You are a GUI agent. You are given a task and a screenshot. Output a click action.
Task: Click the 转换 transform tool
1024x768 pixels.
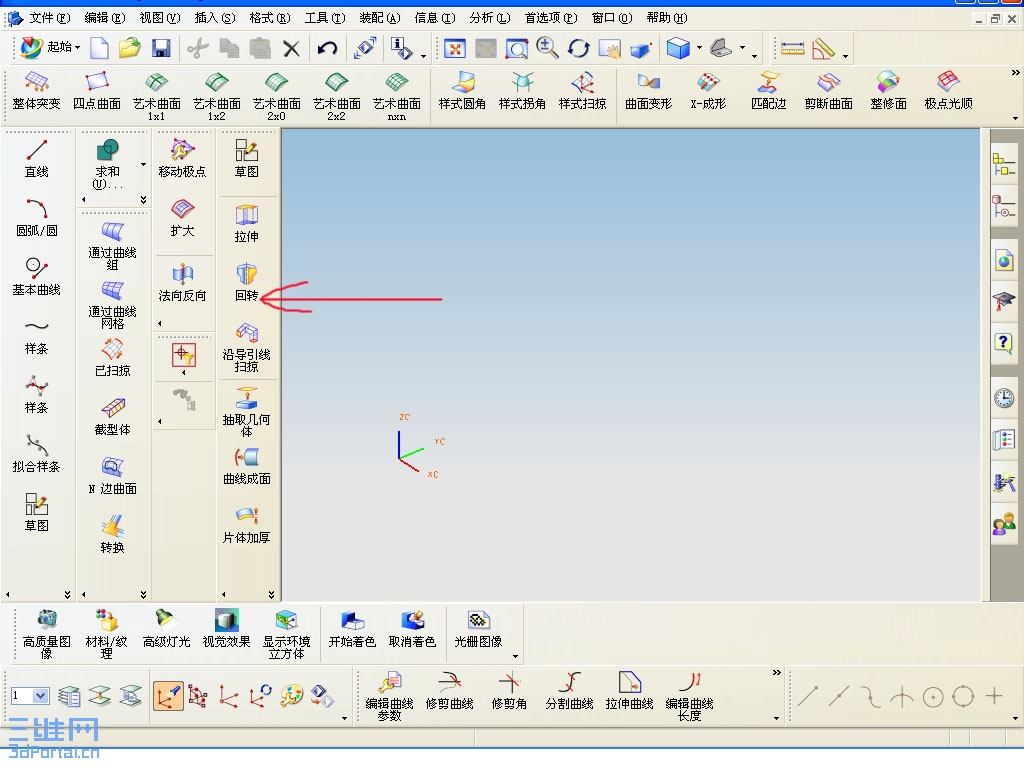[112, 535]
